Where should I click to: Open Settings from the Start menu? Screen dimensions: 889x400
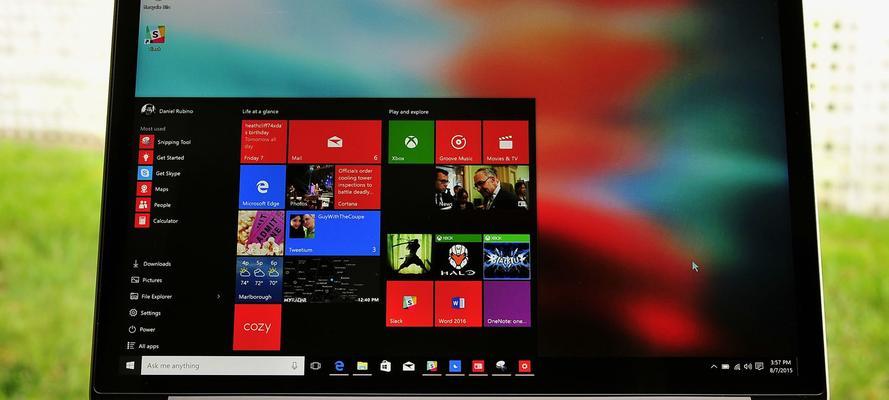coord(145,313)
